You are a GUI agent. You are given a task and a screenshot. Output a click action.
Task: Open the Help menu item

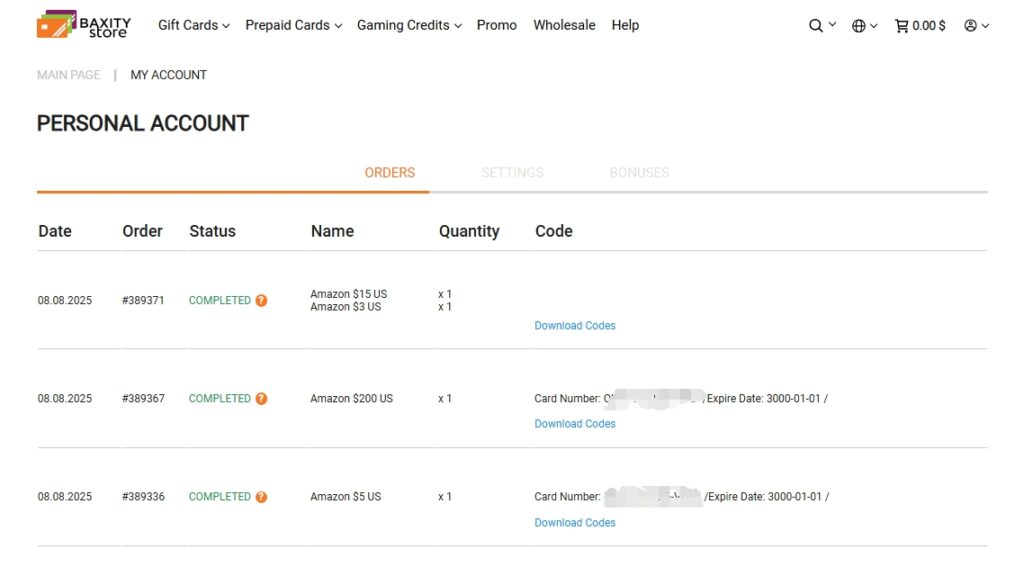tap(625, 25)
